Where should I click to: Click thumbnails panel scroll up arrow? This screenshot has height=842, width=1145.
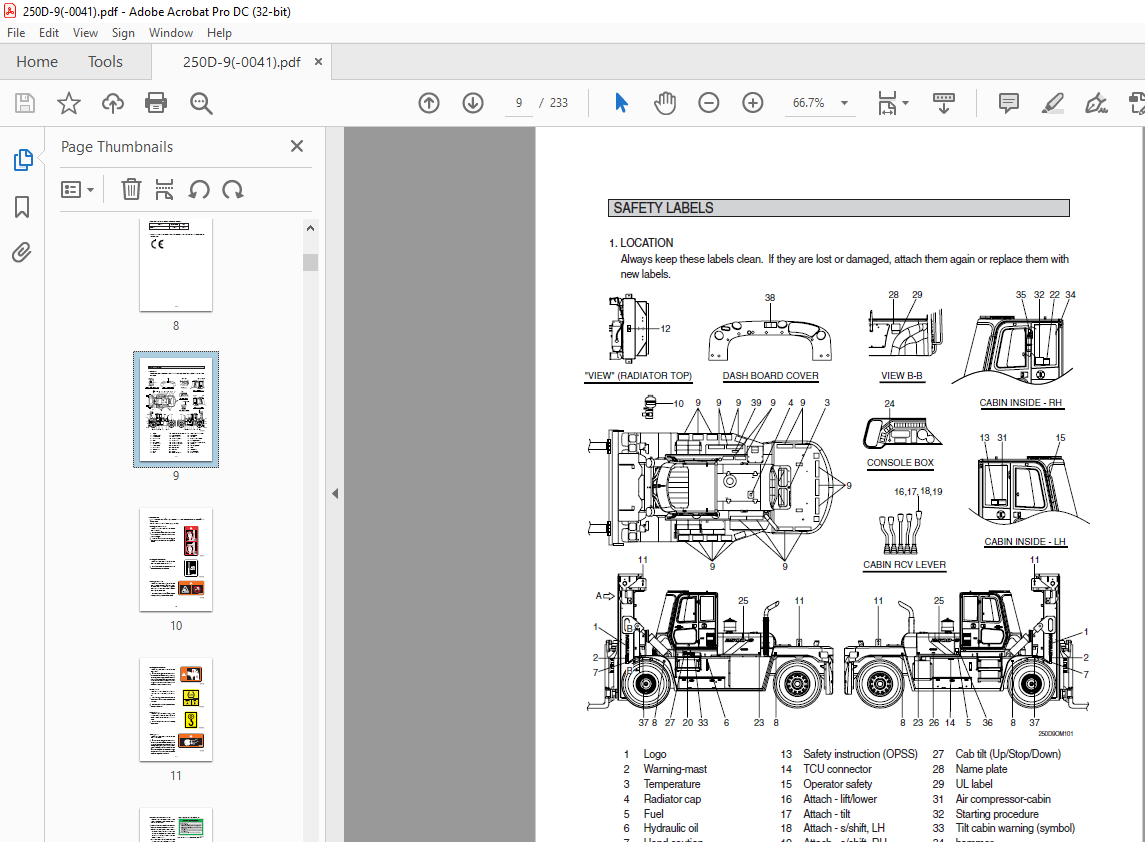coord(310,229)
